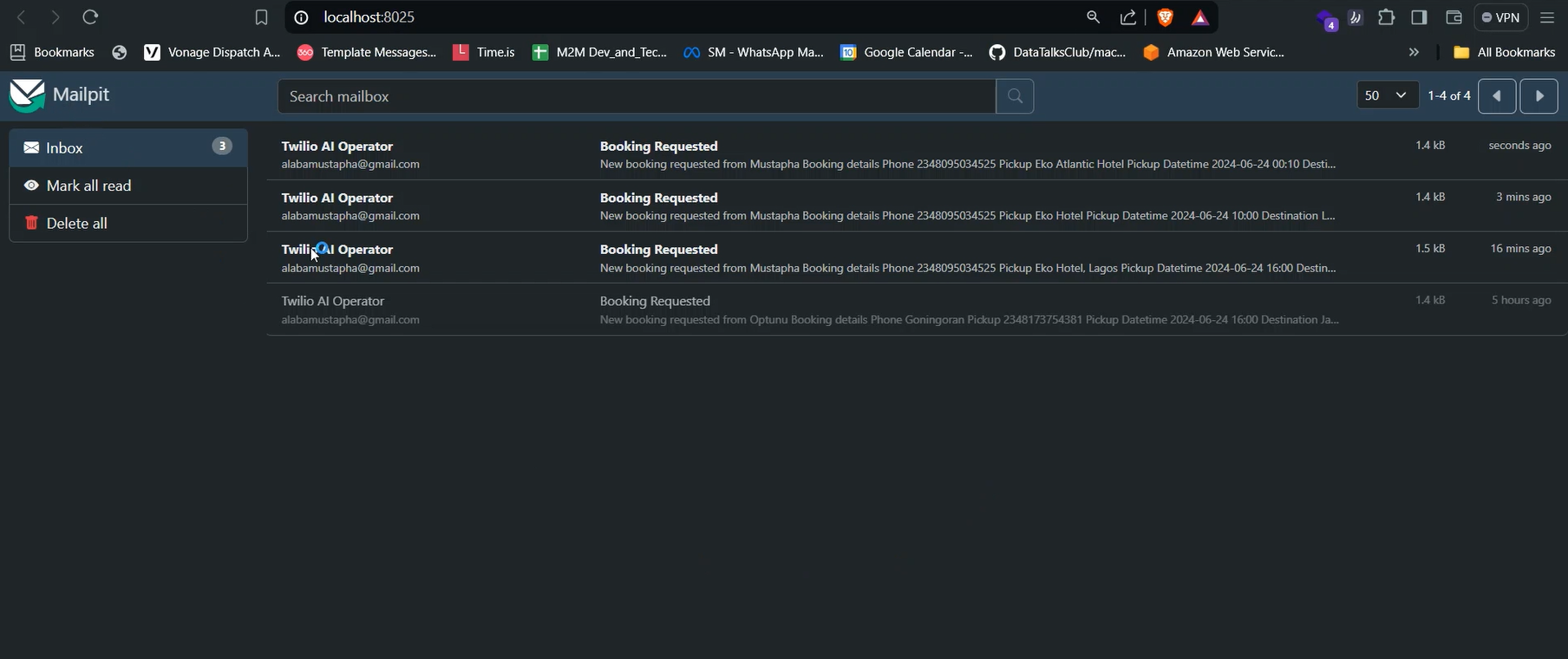Open the browser hamburger menu
The image size is (1568, 659).
click(1547, 17)
